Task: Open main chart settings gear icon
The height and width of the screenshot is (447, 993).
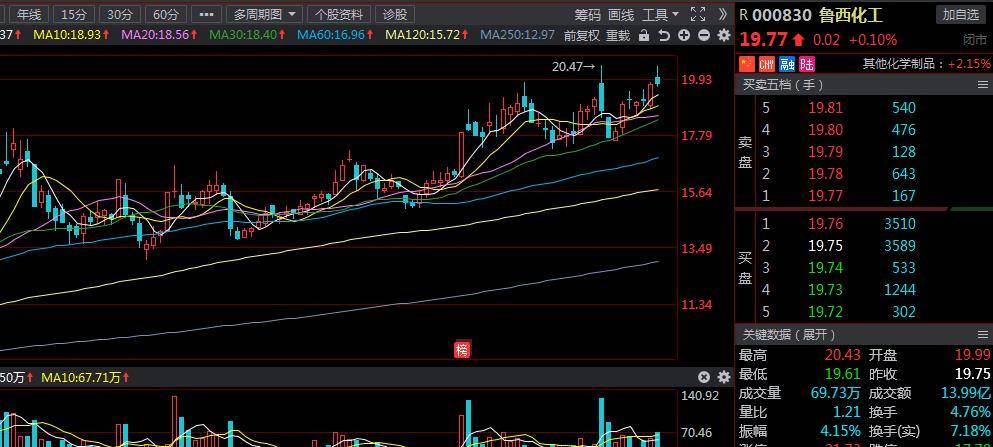Action: coord(723,36)
